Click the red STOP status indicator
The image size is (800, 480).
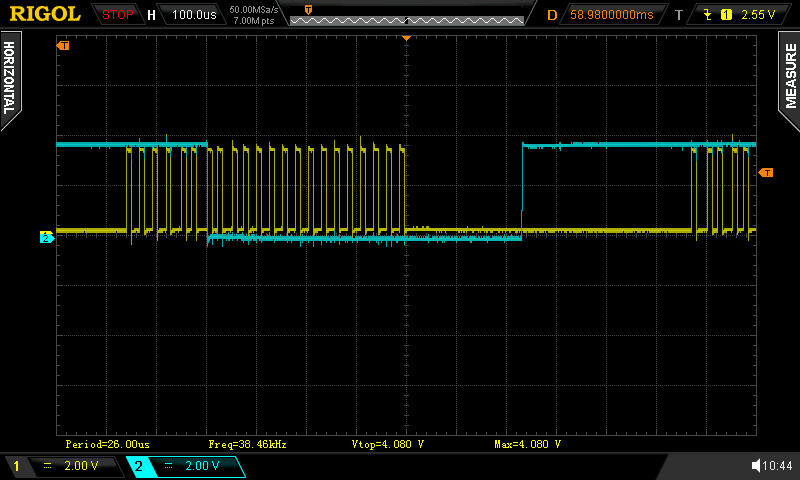click(x=118, y=15)
